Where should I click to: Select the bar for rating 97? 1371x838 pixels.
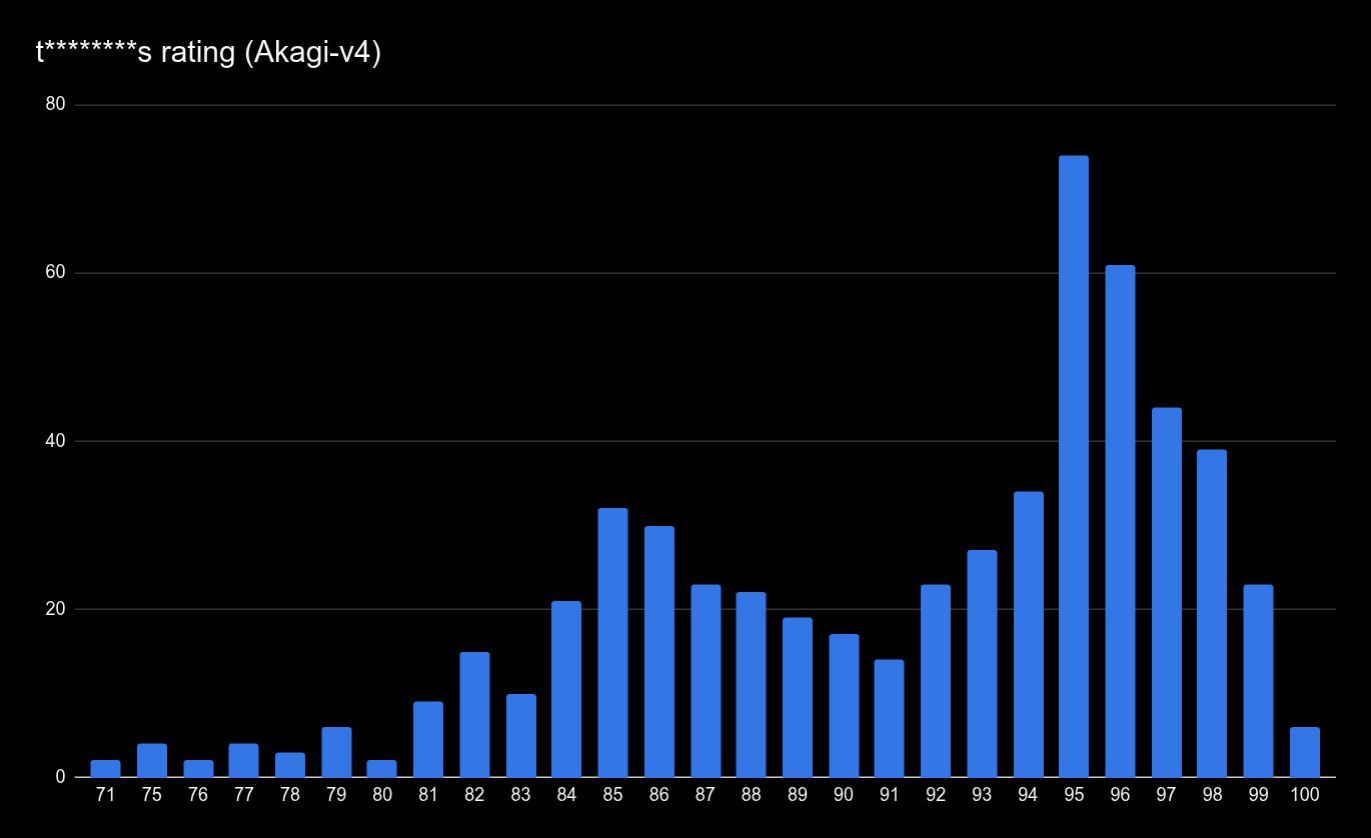click(x=1166, y=592)
